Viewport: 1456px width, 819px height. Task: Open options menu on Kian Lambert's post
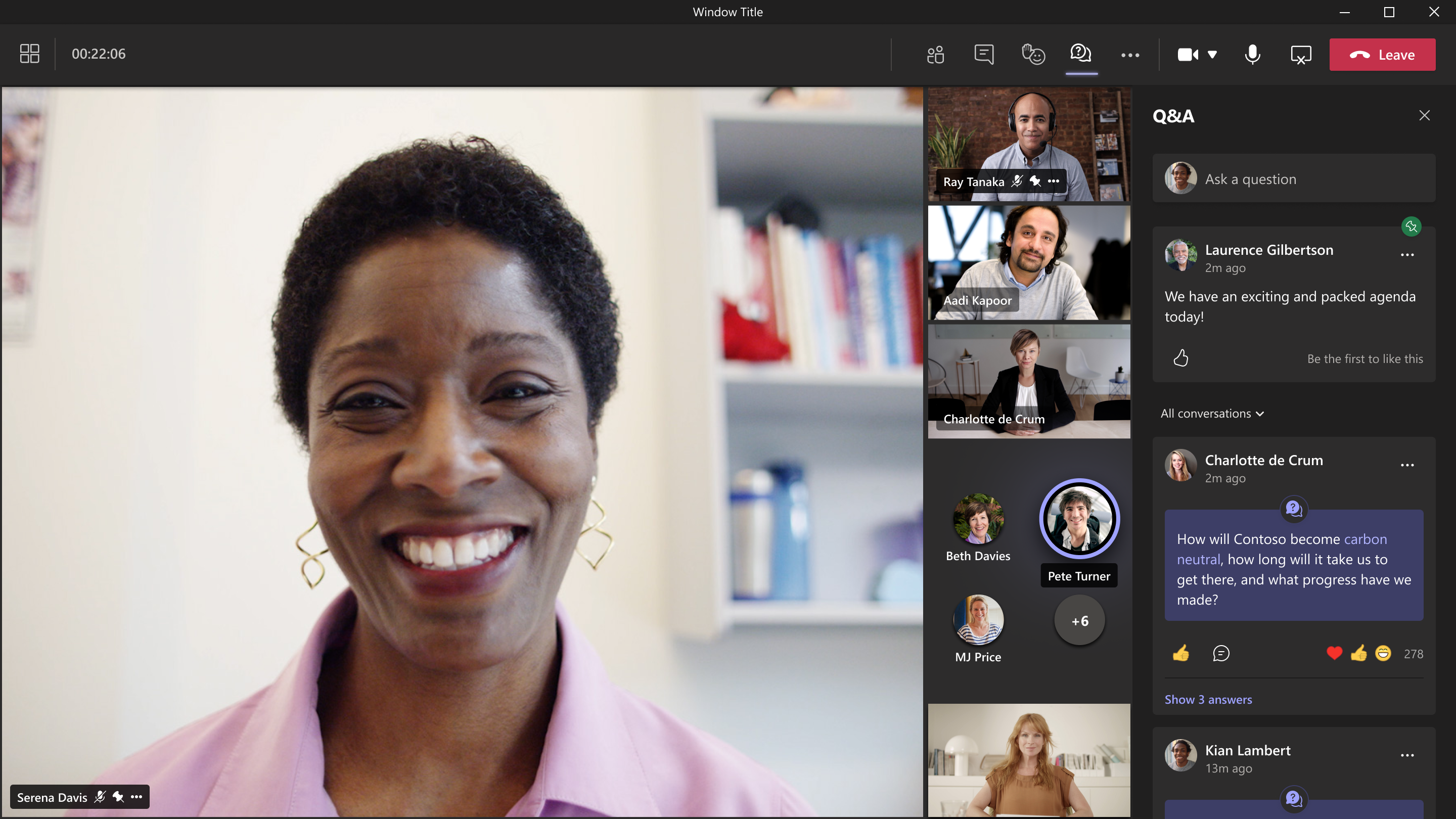pos(1407,755)
